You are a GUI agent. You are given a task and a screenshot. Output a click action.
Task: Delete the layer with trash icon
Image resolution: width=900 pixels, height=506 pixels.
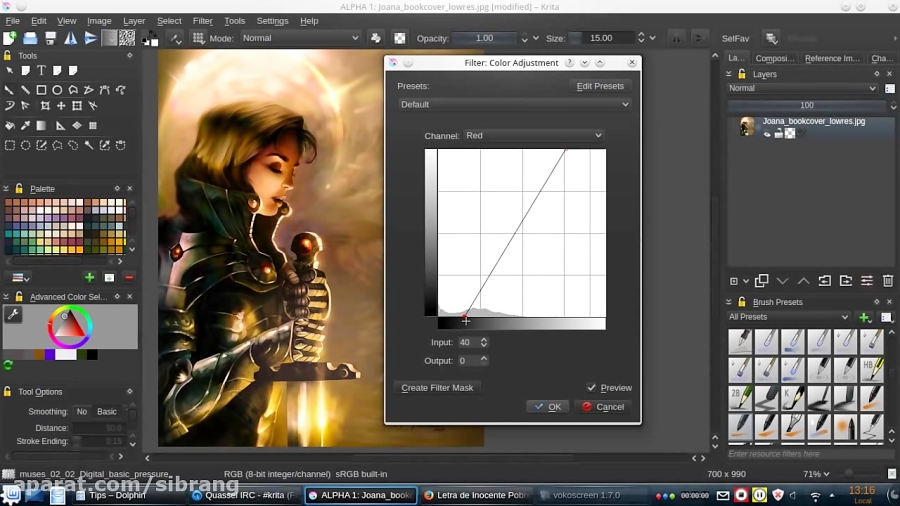pyautogui.click(x=888, y=281)
